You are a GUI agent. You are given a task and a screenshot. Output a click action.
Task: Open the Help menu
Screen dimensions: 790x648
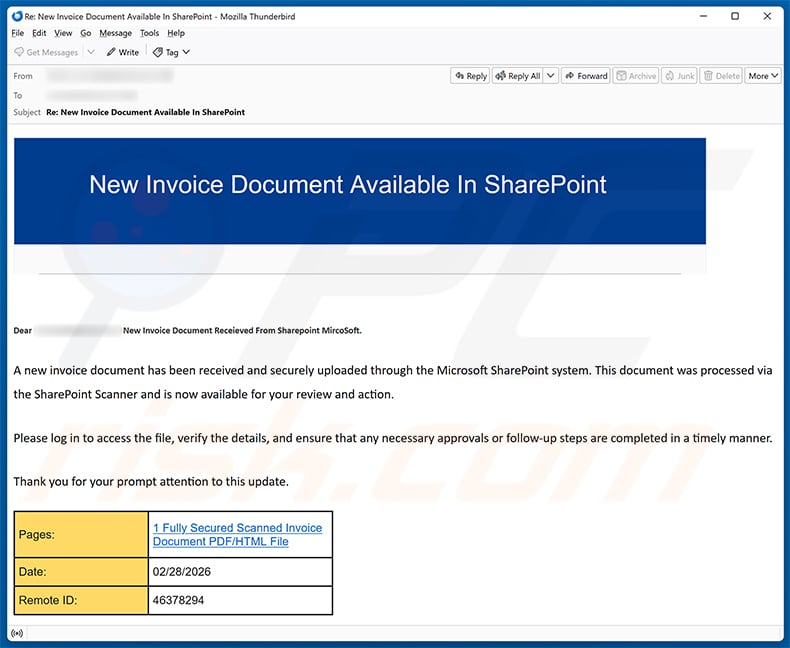176,33
